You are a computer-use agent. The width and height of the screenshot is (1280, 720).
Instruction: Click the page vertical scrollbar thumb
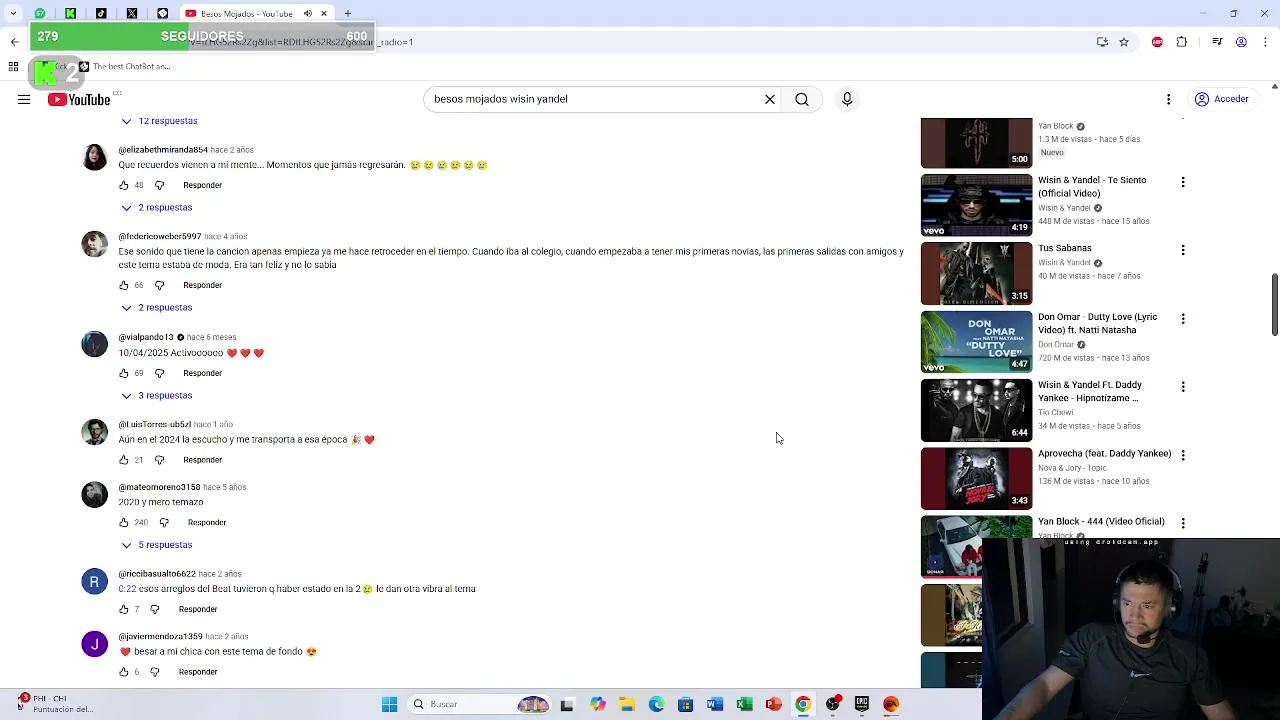[1274, 305]
